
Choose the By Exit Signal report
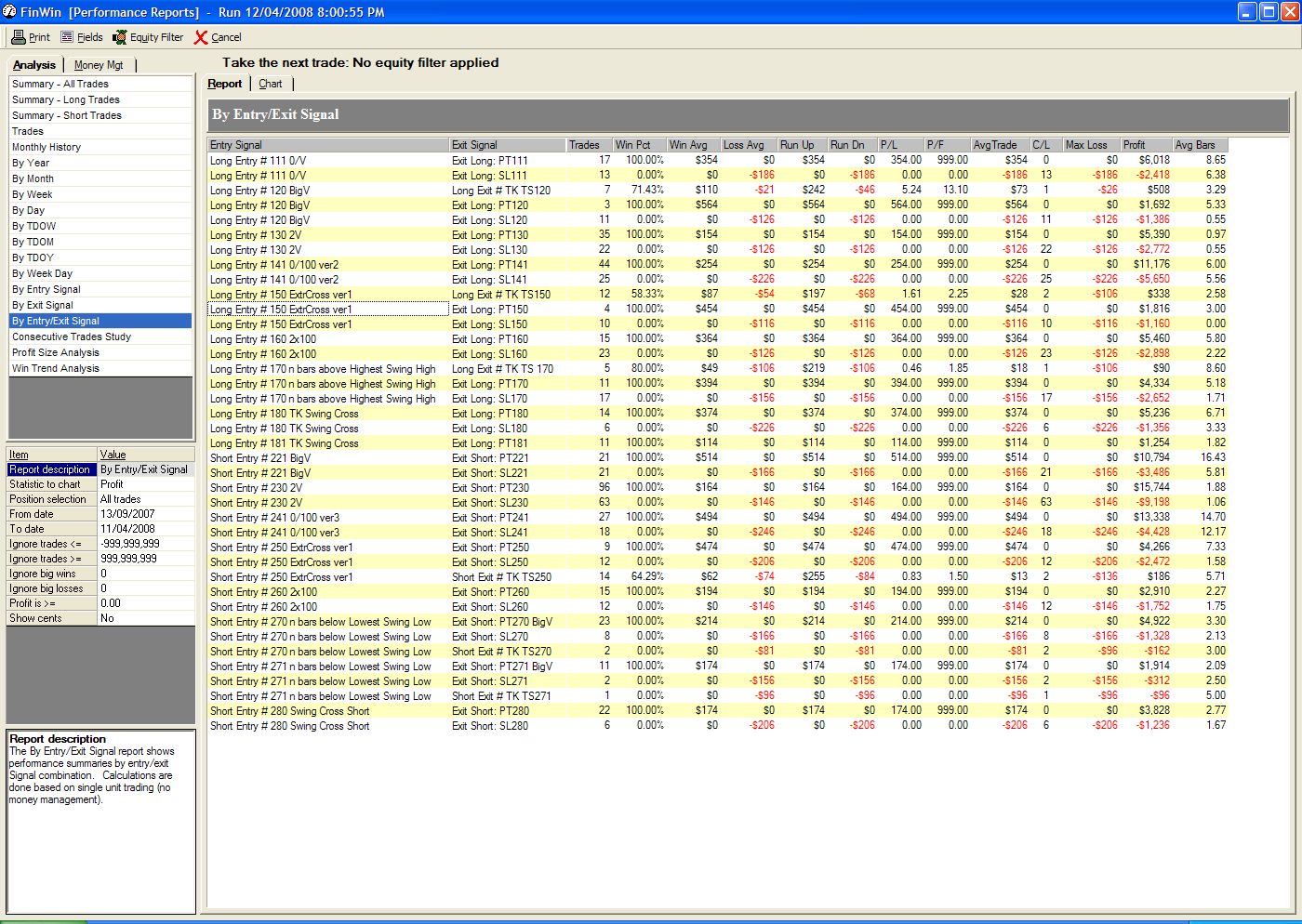(x=43, y=305)
